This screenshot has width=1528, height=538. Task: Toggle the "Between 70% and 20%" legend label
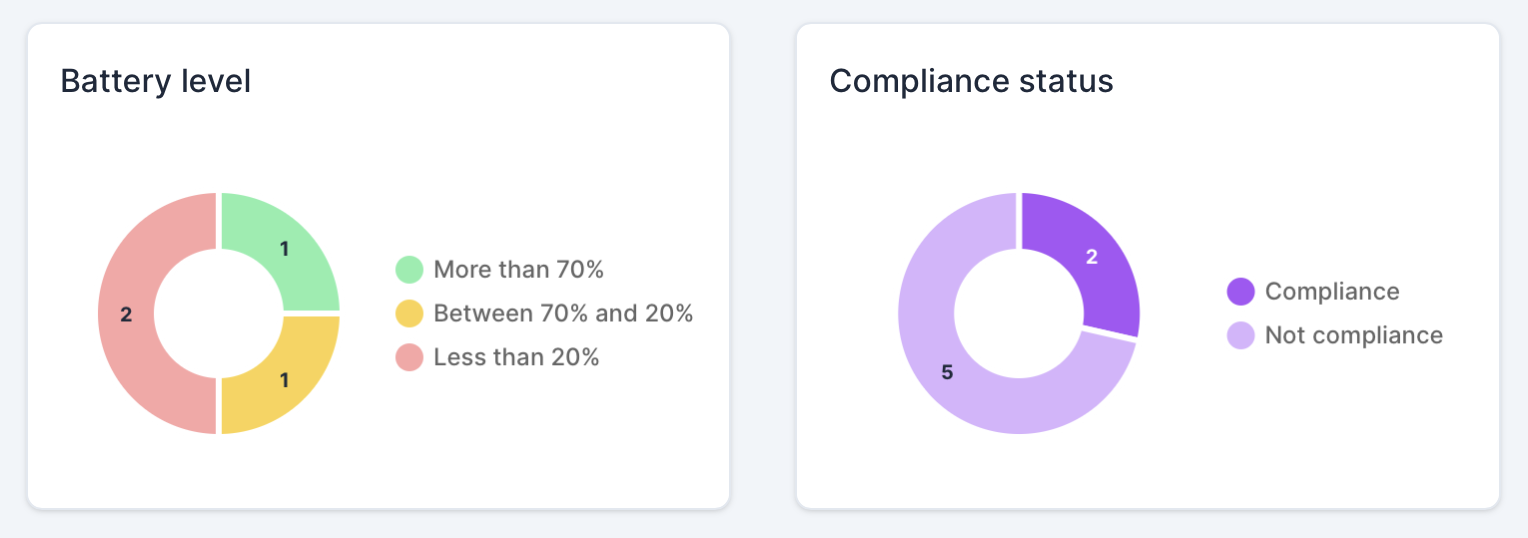tap(563, 314)
